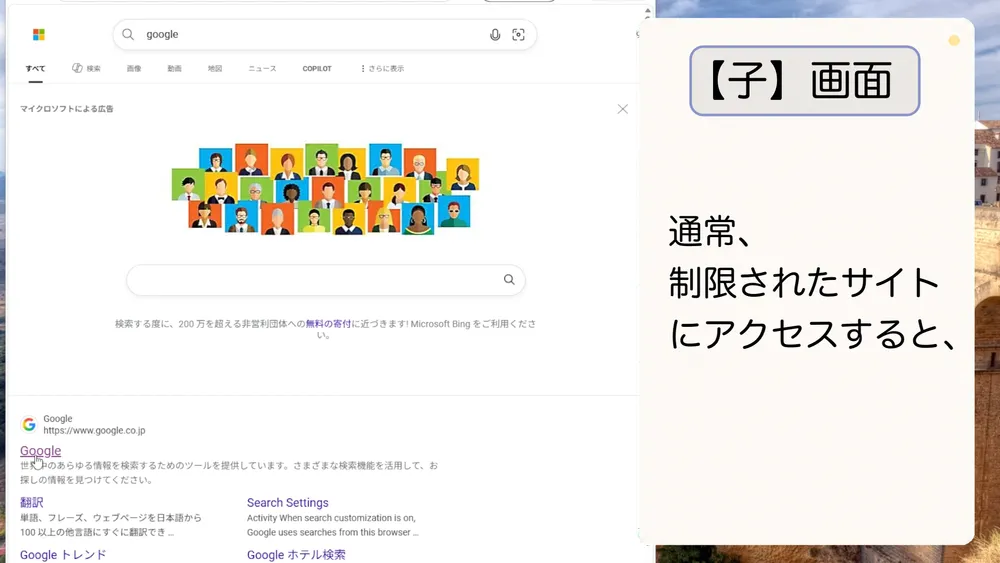Open visual search camera icon

pos(518,35)
